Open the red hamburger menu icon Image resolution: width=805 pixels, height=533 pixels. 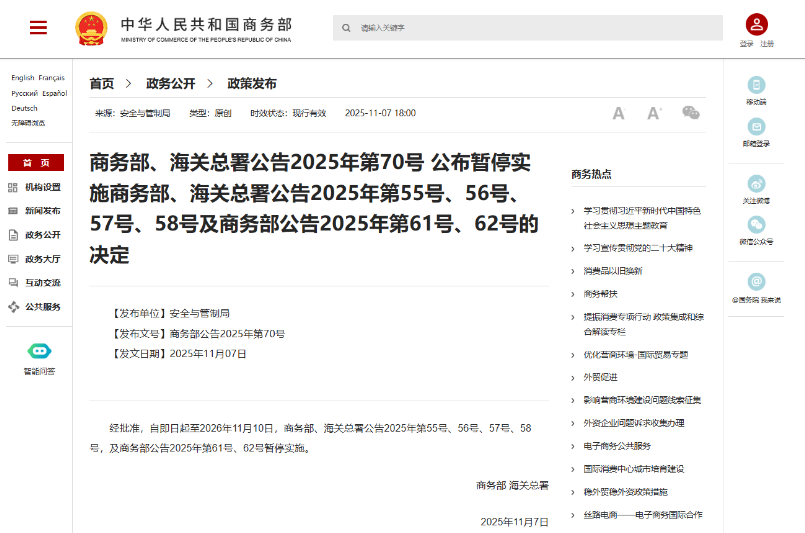pyautogui.click(x=39, y=27)
